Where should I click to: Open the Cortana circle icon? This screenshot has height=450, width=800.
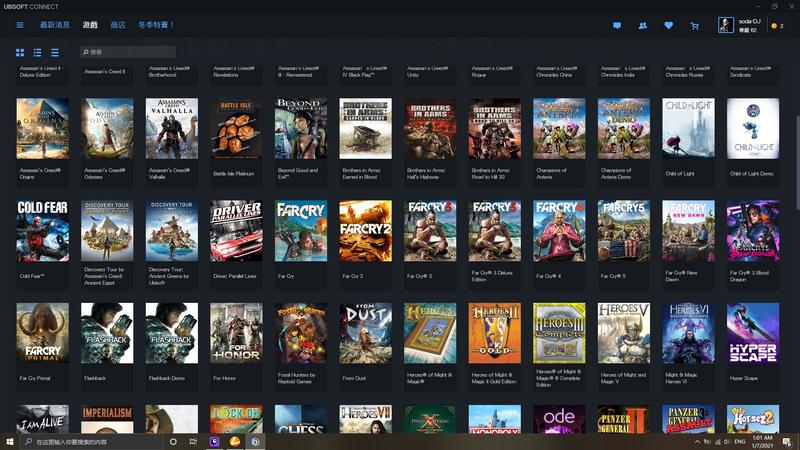tap(173, 441)
